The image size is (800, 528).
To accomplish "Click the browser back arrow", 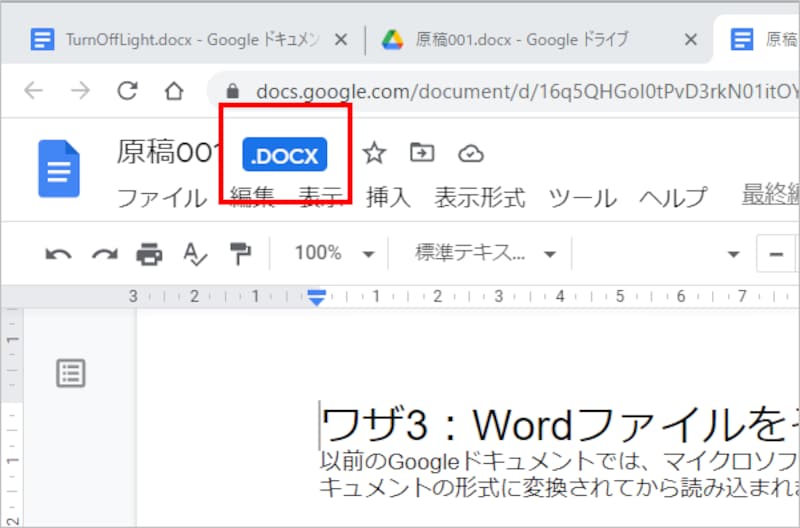I will coord(34,91).
